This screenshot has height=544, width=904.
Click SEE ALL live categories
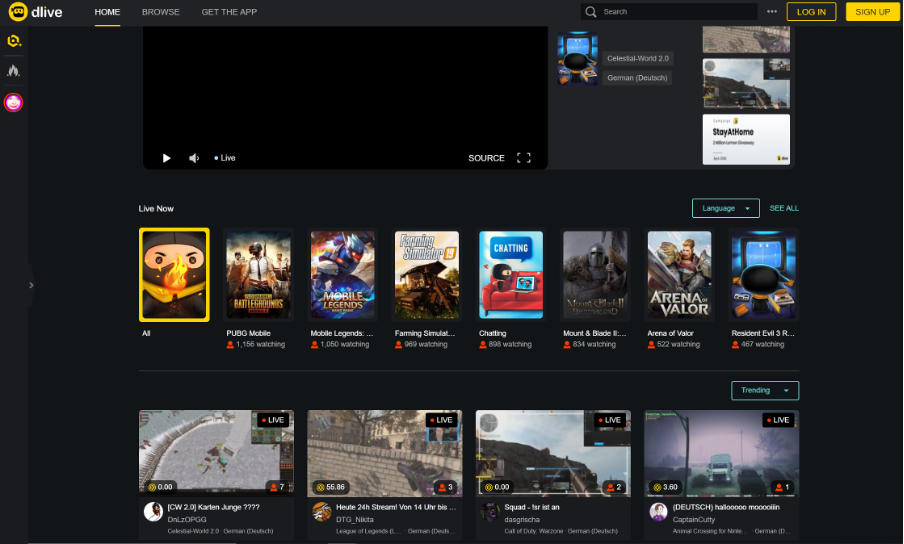784,208
